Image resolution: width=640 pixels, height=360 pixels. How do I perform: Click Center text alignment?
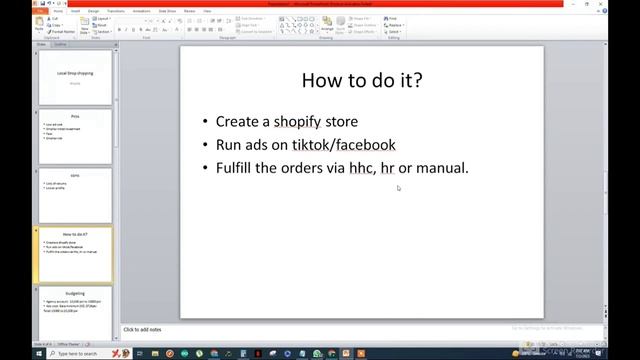coord(196,30)
